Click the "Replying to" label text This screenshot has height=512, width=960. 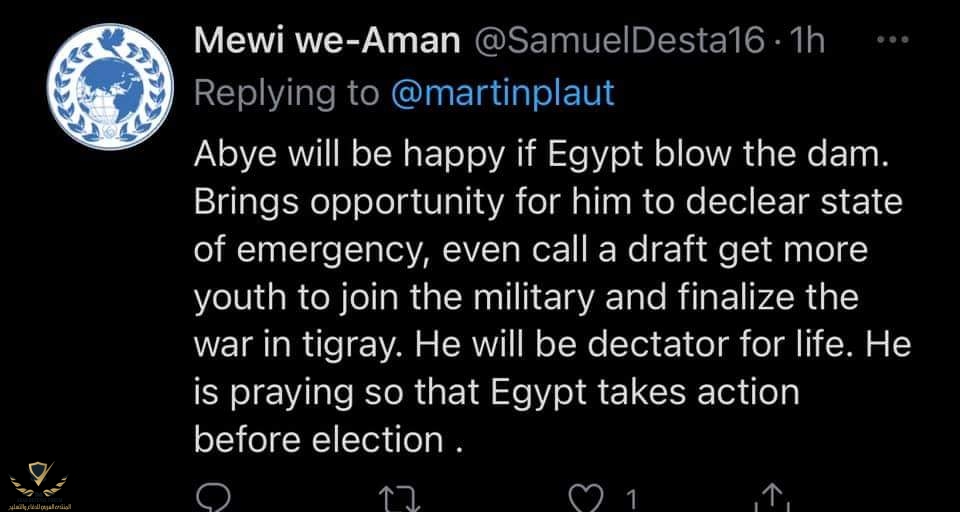pyautogui.click(x=286, y=93)
